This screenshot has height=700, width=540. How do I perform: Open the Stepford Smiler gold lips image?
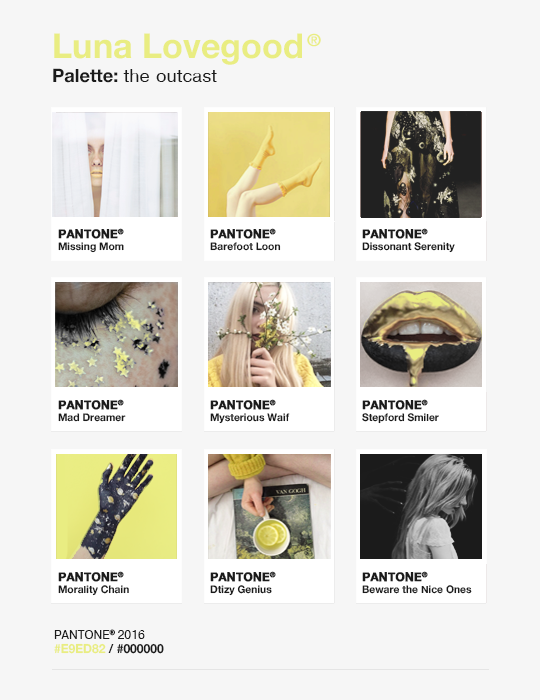421,334
